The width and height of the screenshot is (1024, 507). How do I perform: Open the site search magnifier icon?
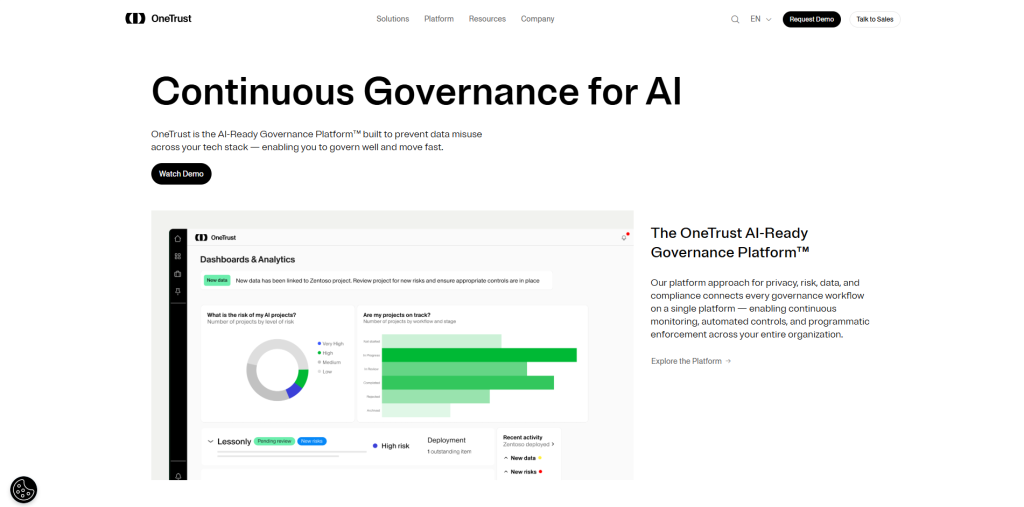(735, 20)
